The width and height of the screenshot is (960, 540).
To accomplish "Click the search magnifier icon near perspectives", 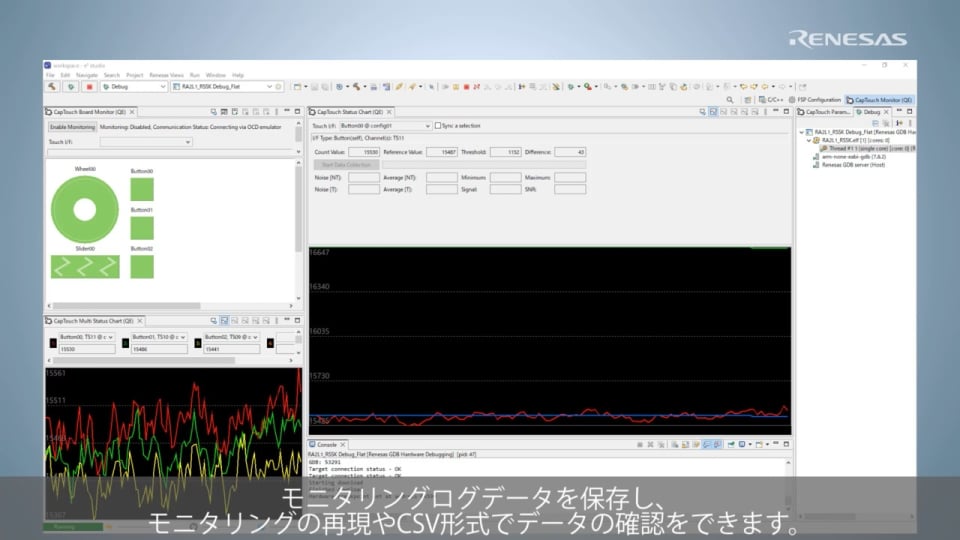I will point(730,100).
